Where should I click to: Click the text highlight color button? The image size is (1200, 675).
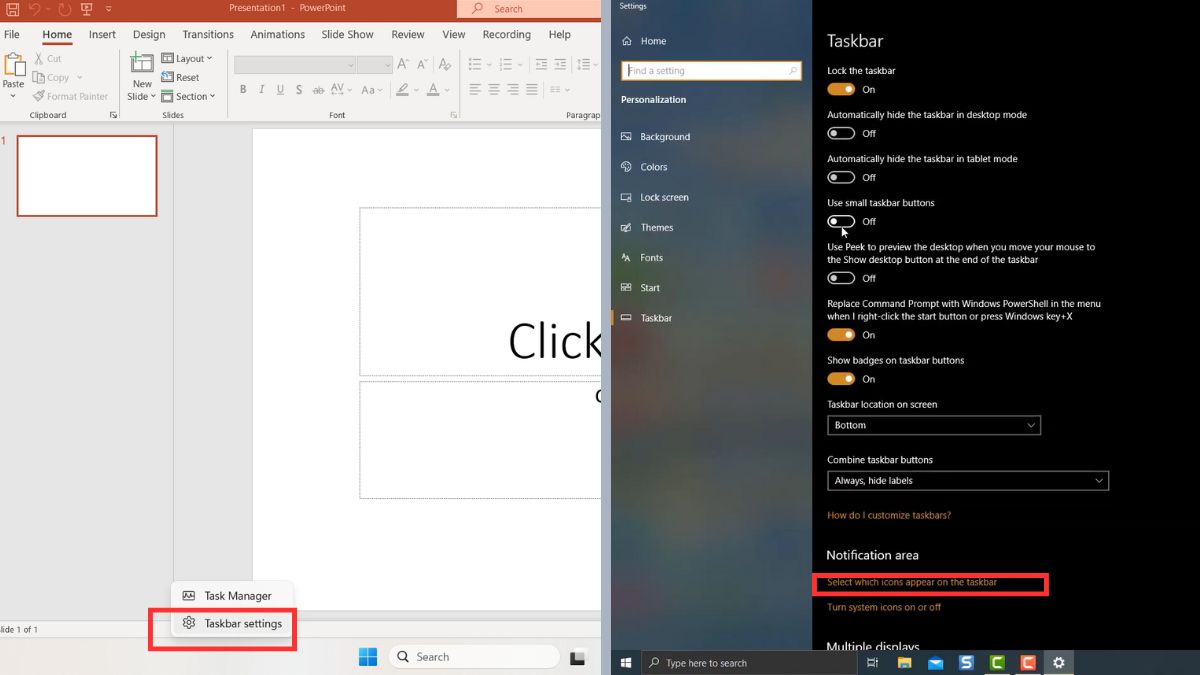pos(403,90)
